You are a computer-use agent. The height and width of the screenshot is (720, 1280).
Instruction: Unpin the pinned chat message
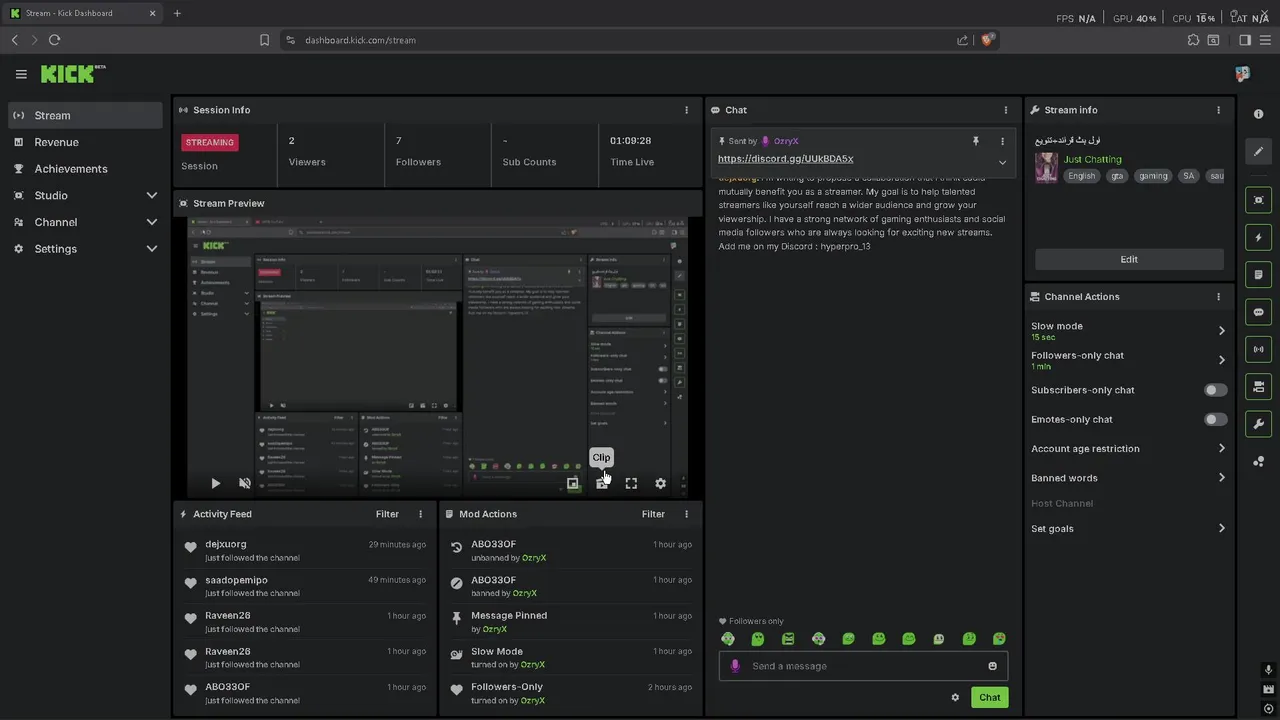pyautogui.click(x=976, y=141)
